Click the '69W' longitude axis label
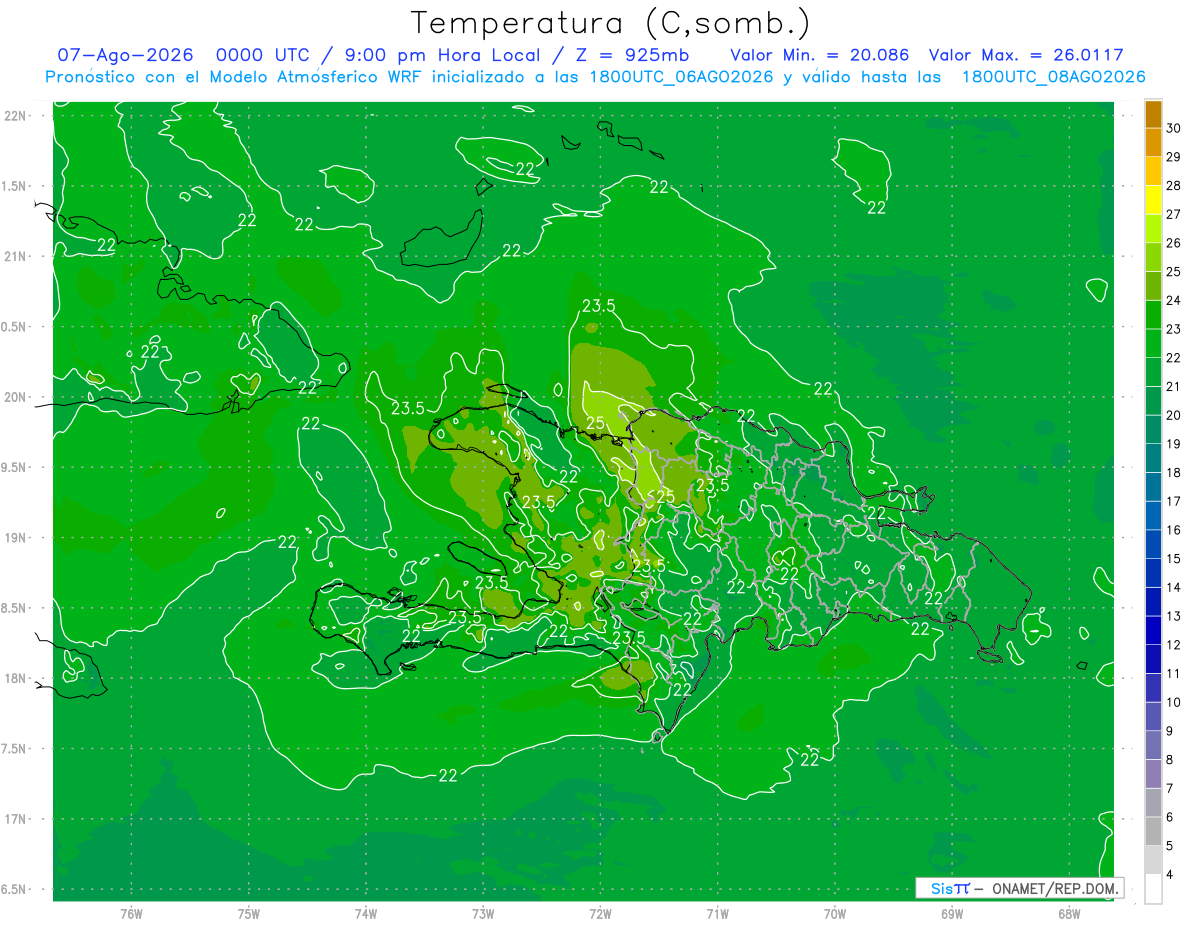The image size is (1200, 927). 951,913
